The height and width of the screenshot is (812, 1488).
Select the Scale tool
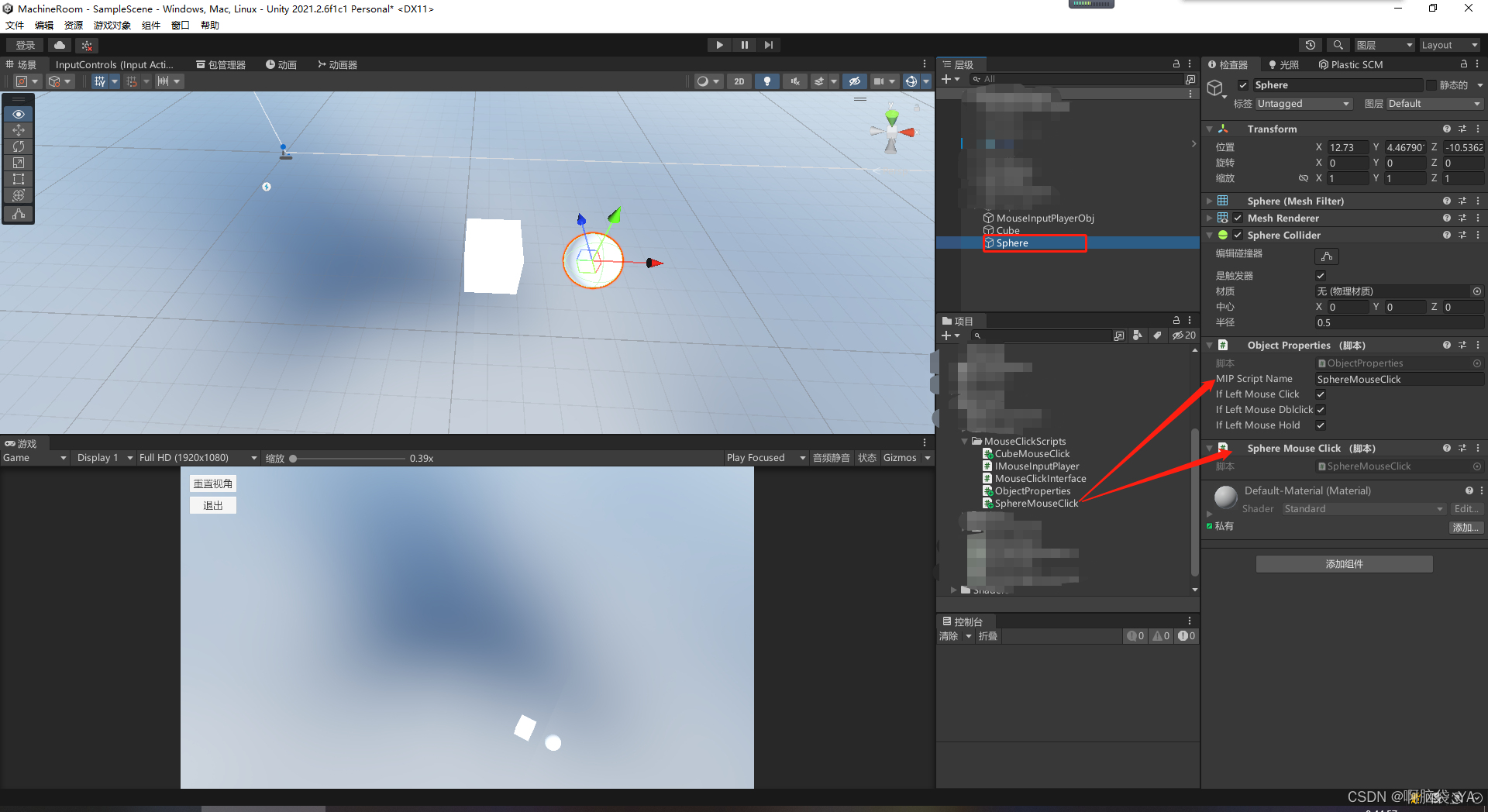click(x=19, y=163)
